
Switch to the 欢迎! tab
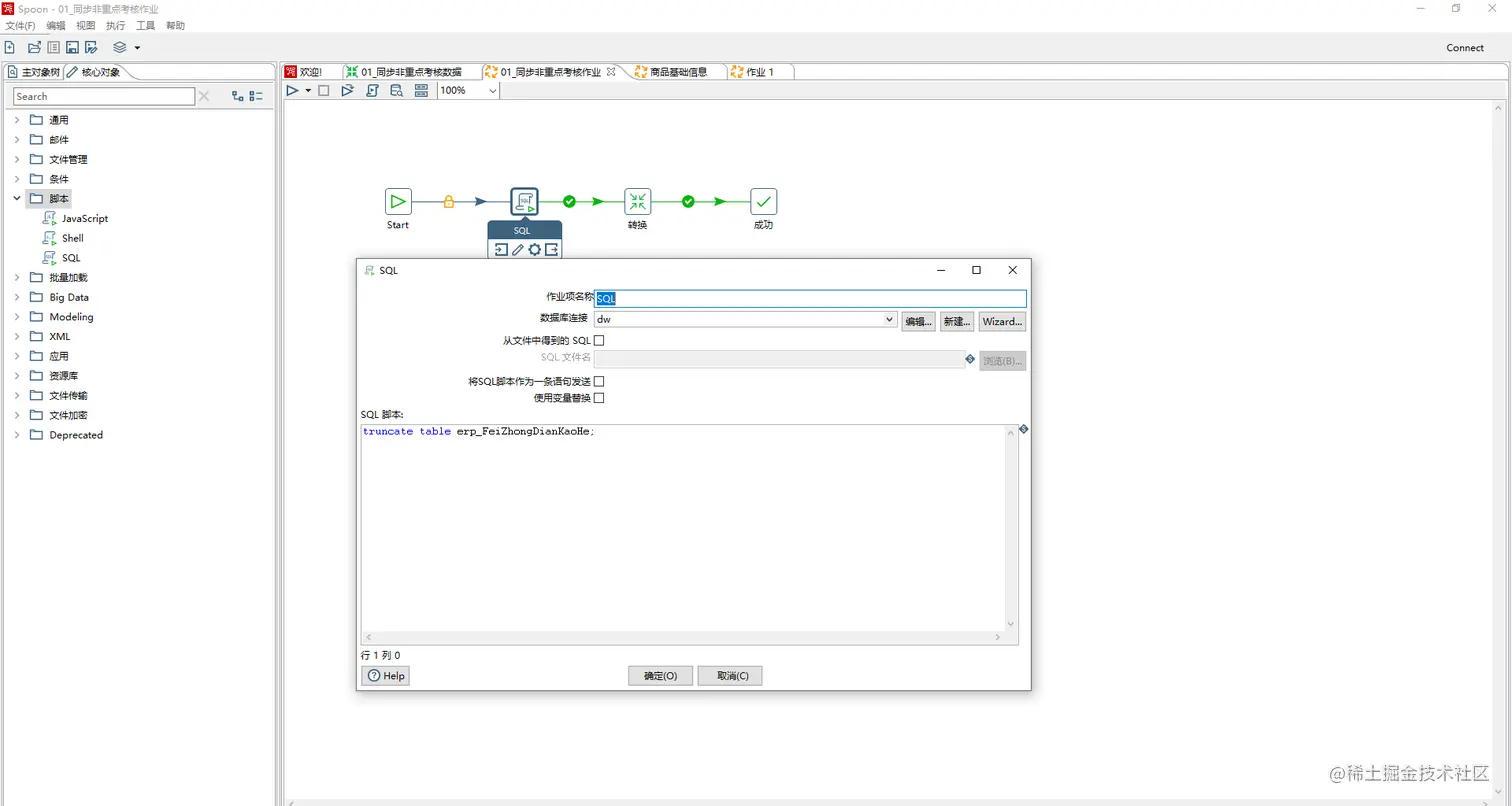tap(309, 72)
